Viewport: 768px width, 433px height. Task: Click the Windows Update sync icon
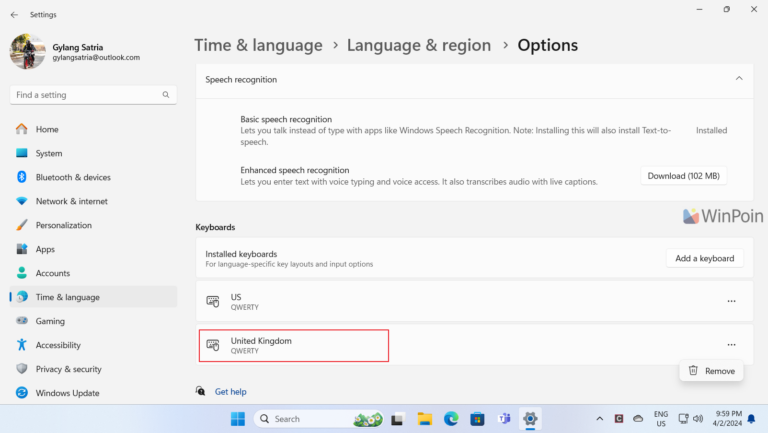pos(22,393)
